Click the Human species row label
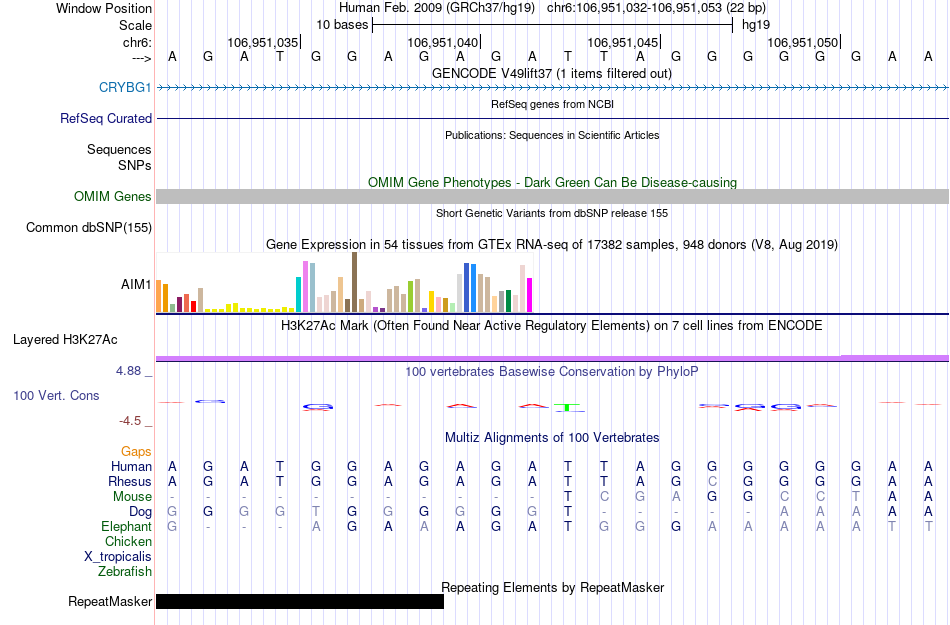This screenshot has width=950, height=625. 131,466
